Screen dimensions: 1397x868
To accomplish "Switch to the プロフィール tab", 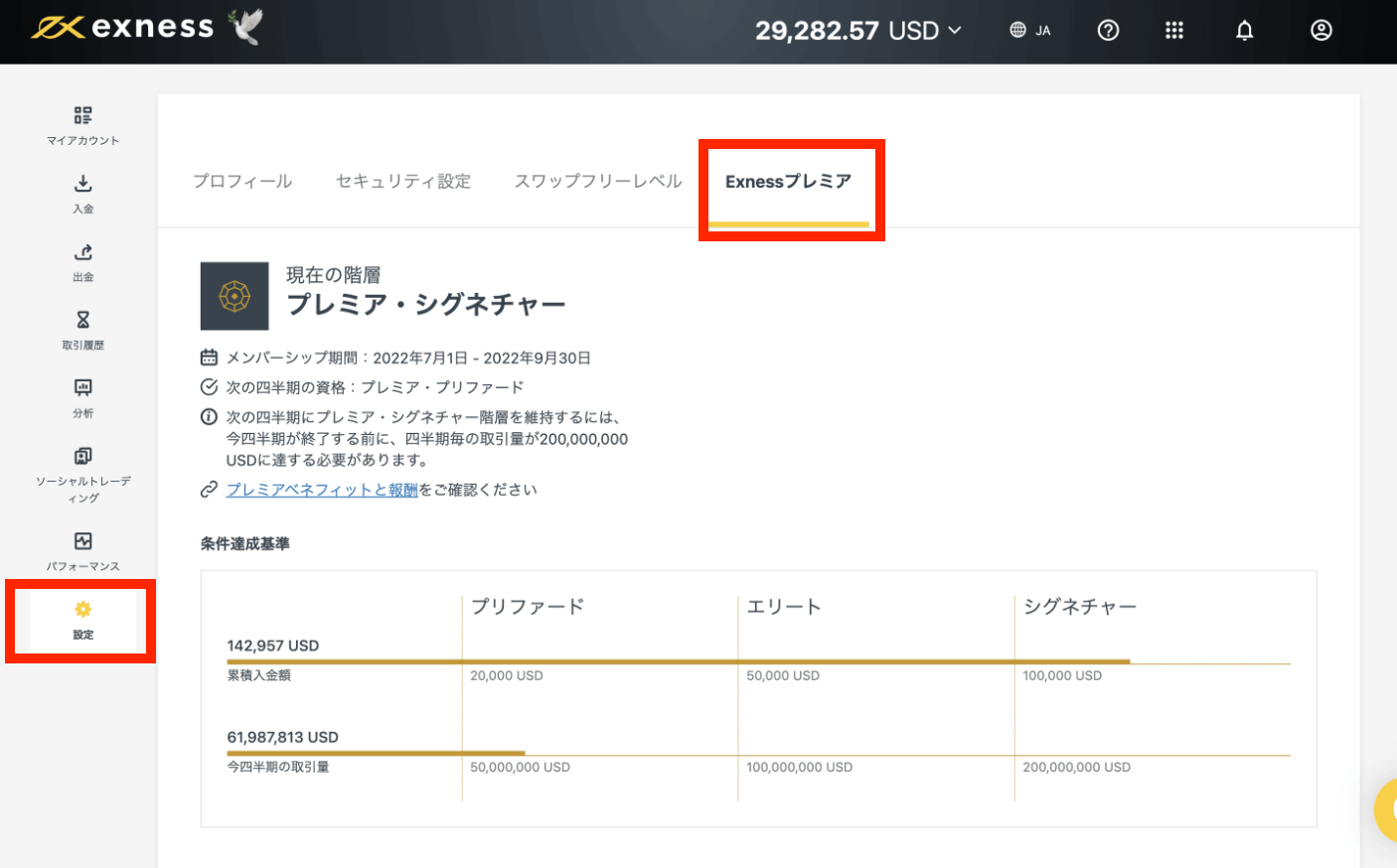I will (241, 181).
